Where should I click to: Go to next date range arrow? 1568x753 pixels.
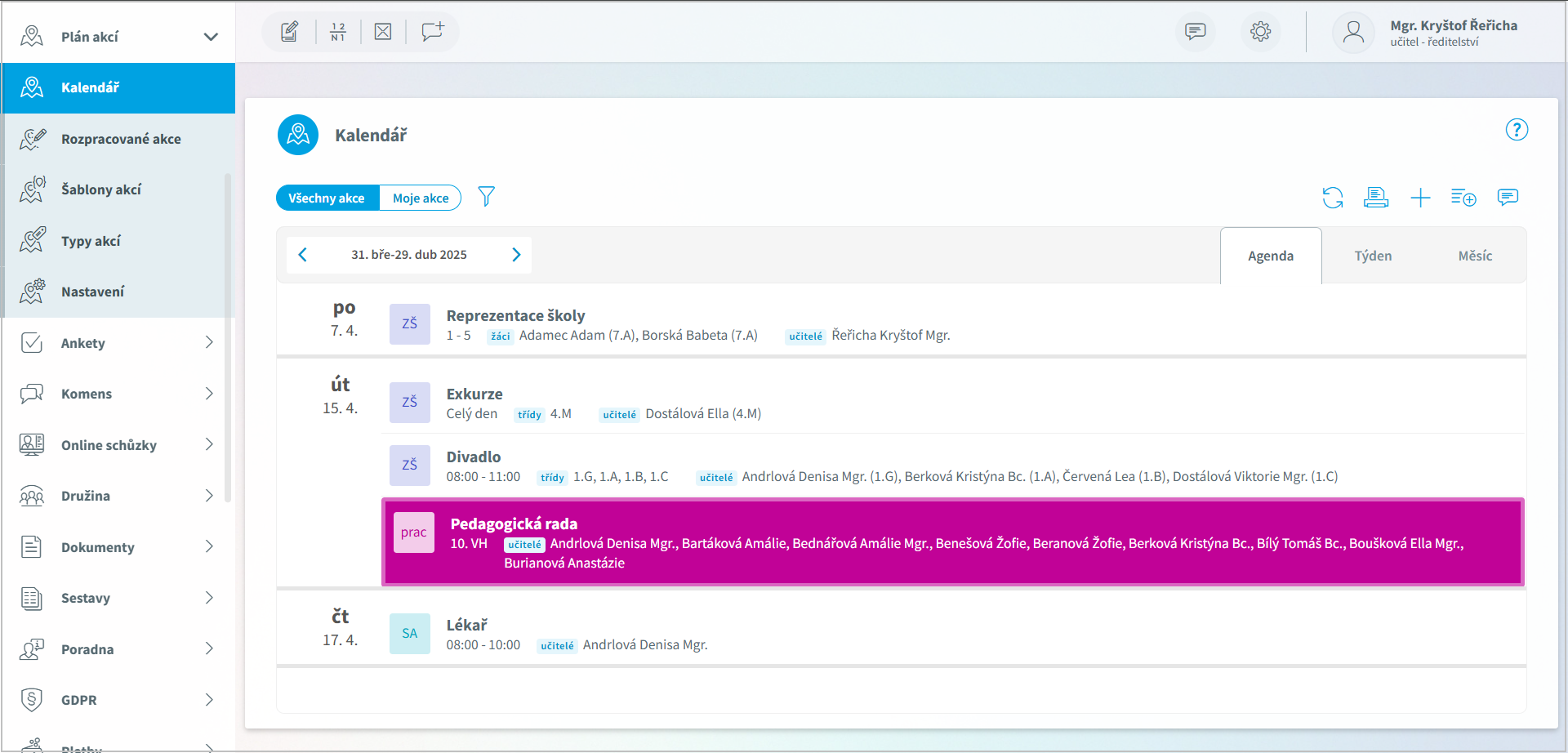click(516, 255)
